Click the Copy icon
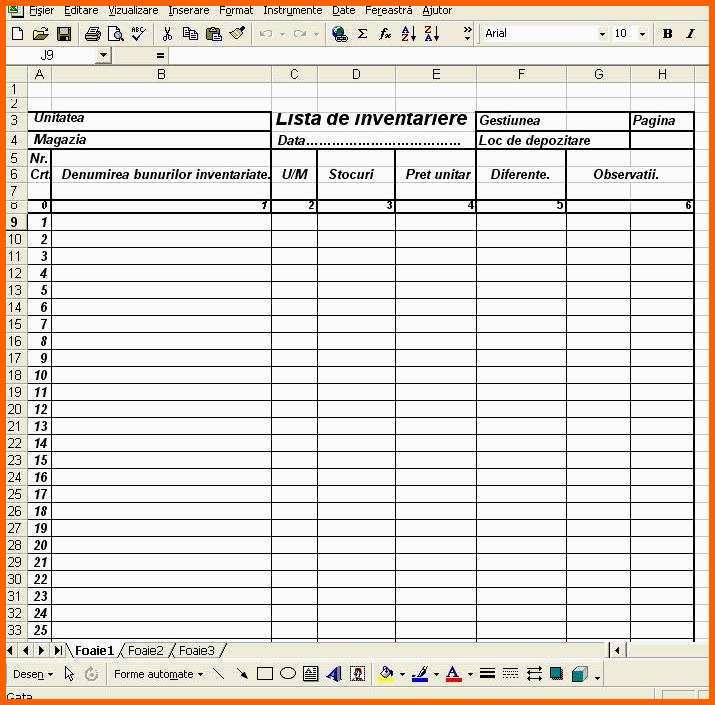The height and width of the screenshot is (705, 715). point(190,33)
